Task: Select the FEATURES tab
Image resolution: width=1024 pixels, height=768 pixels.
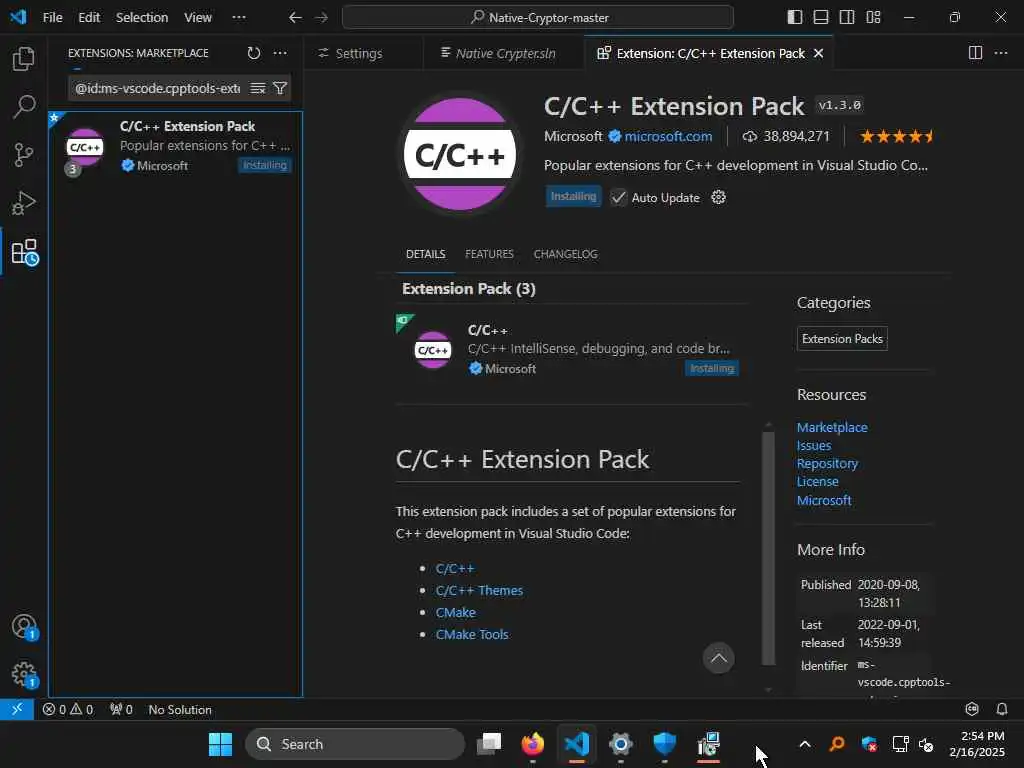Action: pos(489,254)
